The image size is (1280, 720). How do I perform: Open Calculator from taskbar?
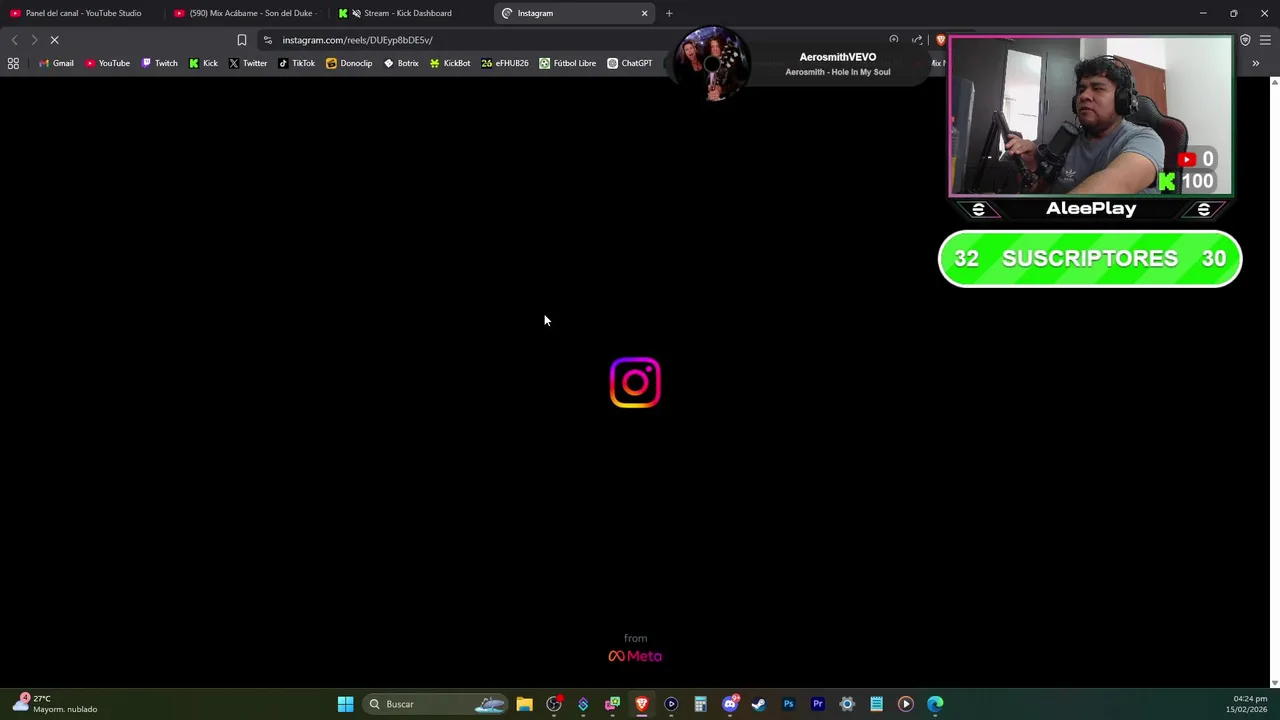(700, 704)
